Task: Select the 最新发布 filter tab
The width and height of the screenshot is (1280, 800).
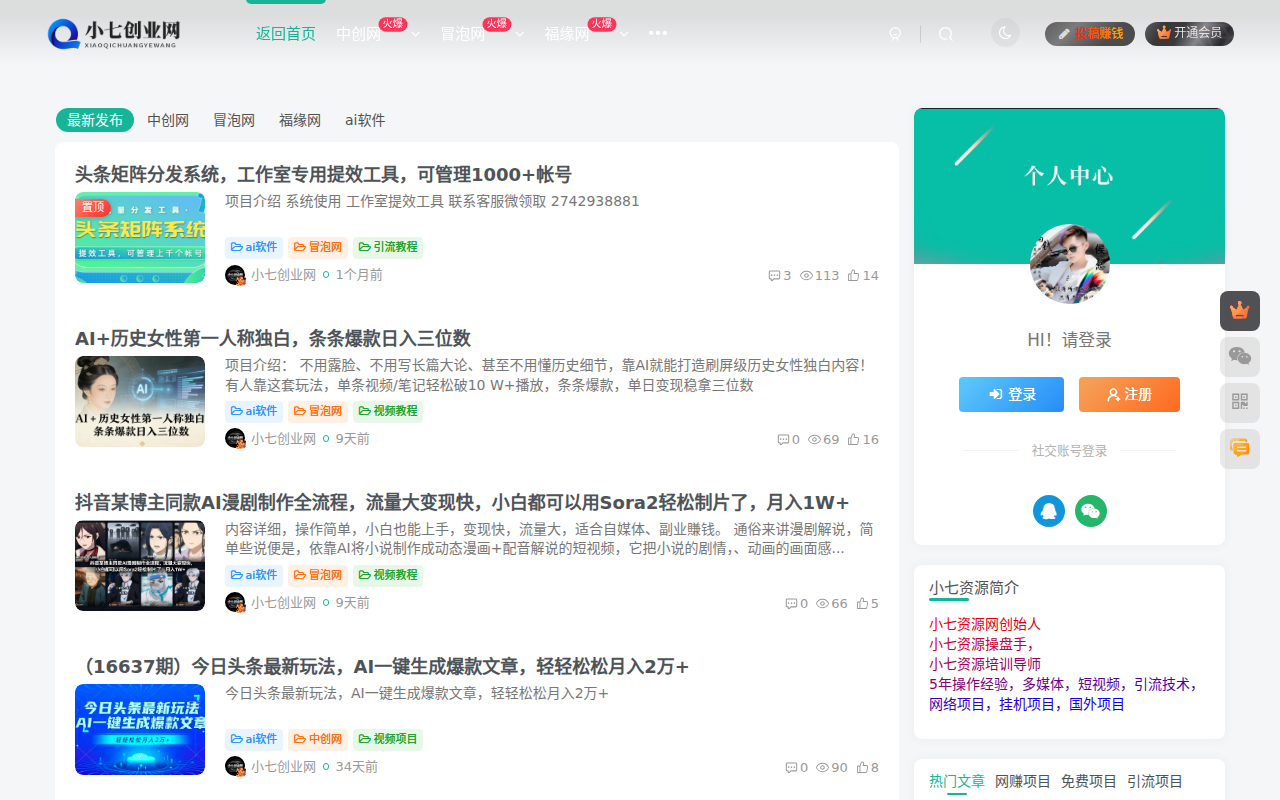Action: coord(94,120)
